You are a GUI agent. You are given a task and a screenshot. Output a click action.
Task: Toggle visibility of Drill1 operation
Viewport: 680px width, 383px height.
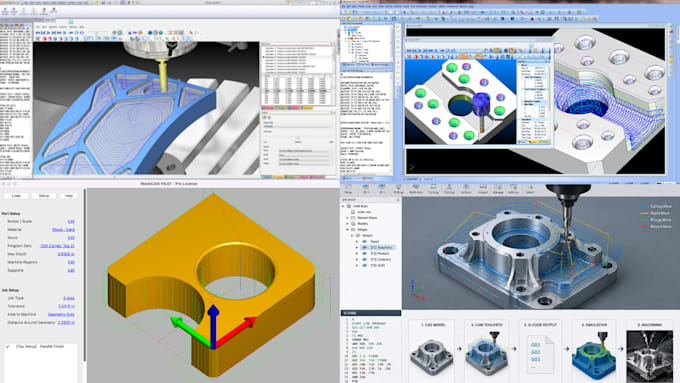pyautogui.click(x=364, y=265)
